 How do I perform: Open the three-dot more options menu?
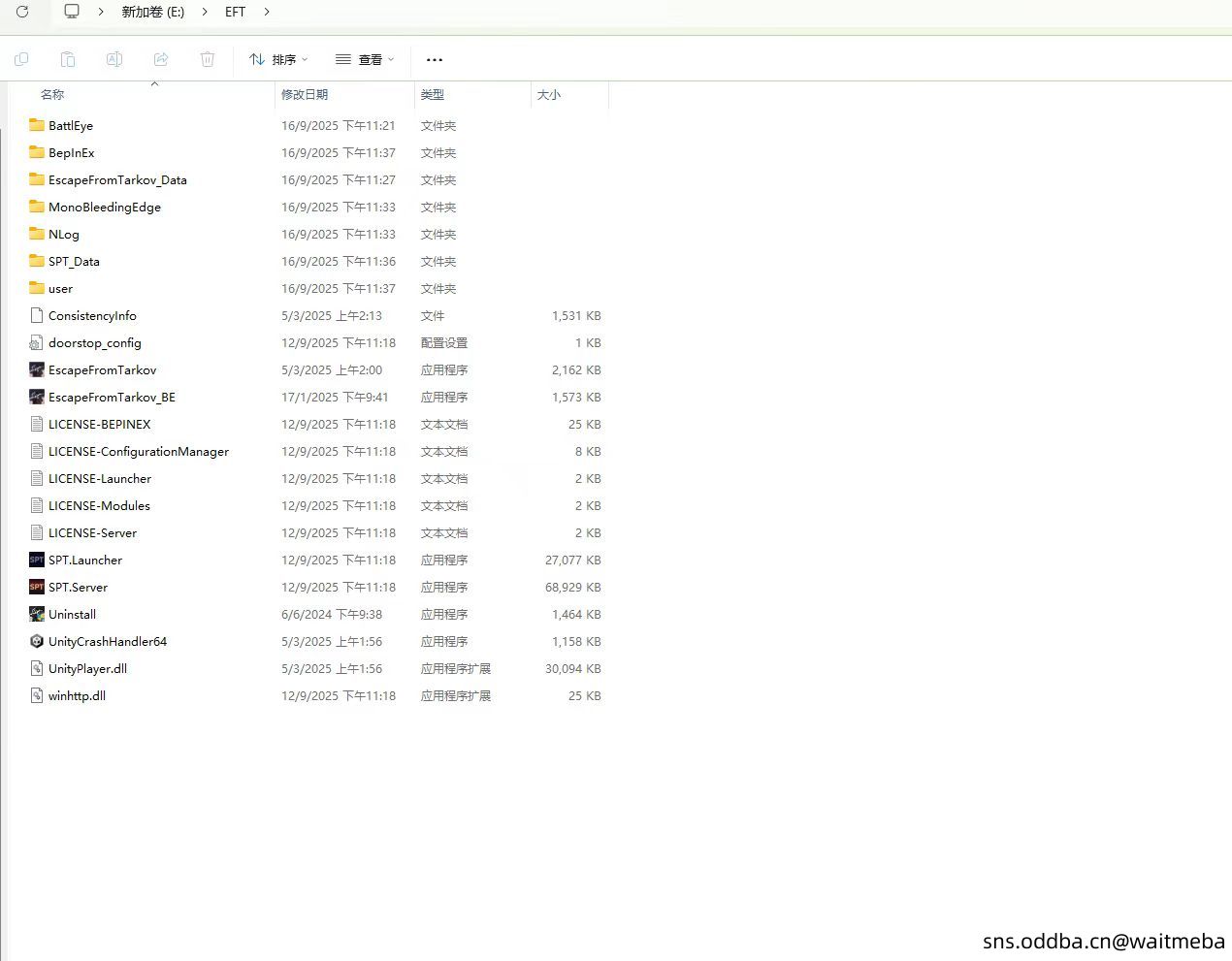click(x=435, y=60)
